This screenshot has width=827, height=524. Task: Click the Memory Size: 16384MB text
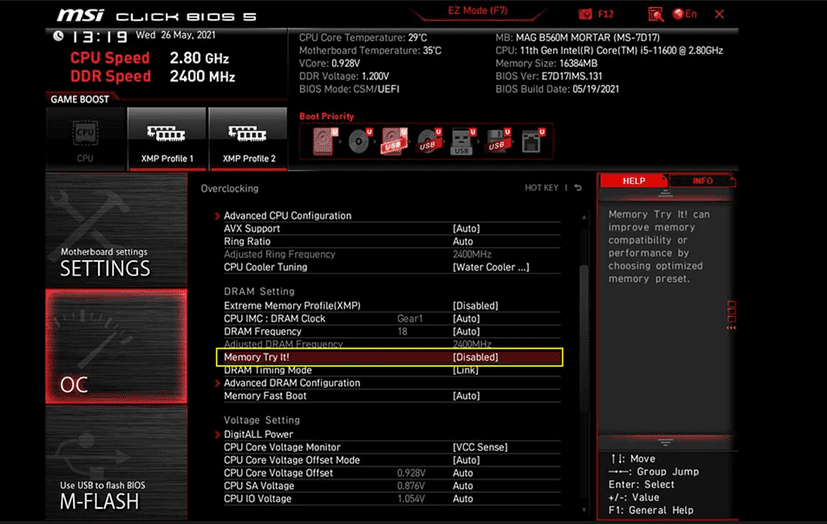tap(546, 63)
